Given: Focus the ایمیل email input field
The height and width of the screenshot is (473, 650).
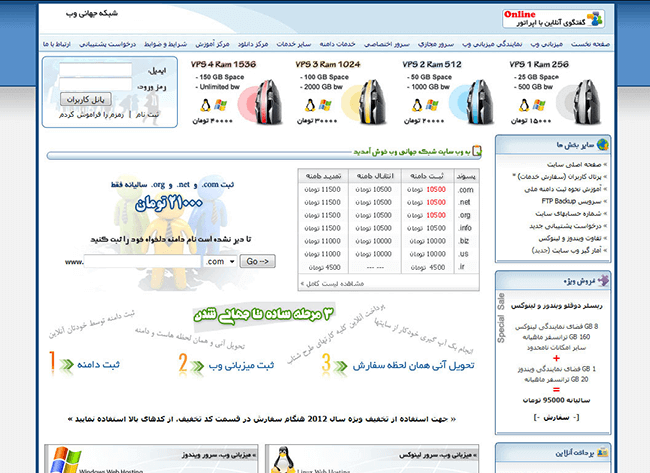Looking at the screenshot, I should [95, 70].
